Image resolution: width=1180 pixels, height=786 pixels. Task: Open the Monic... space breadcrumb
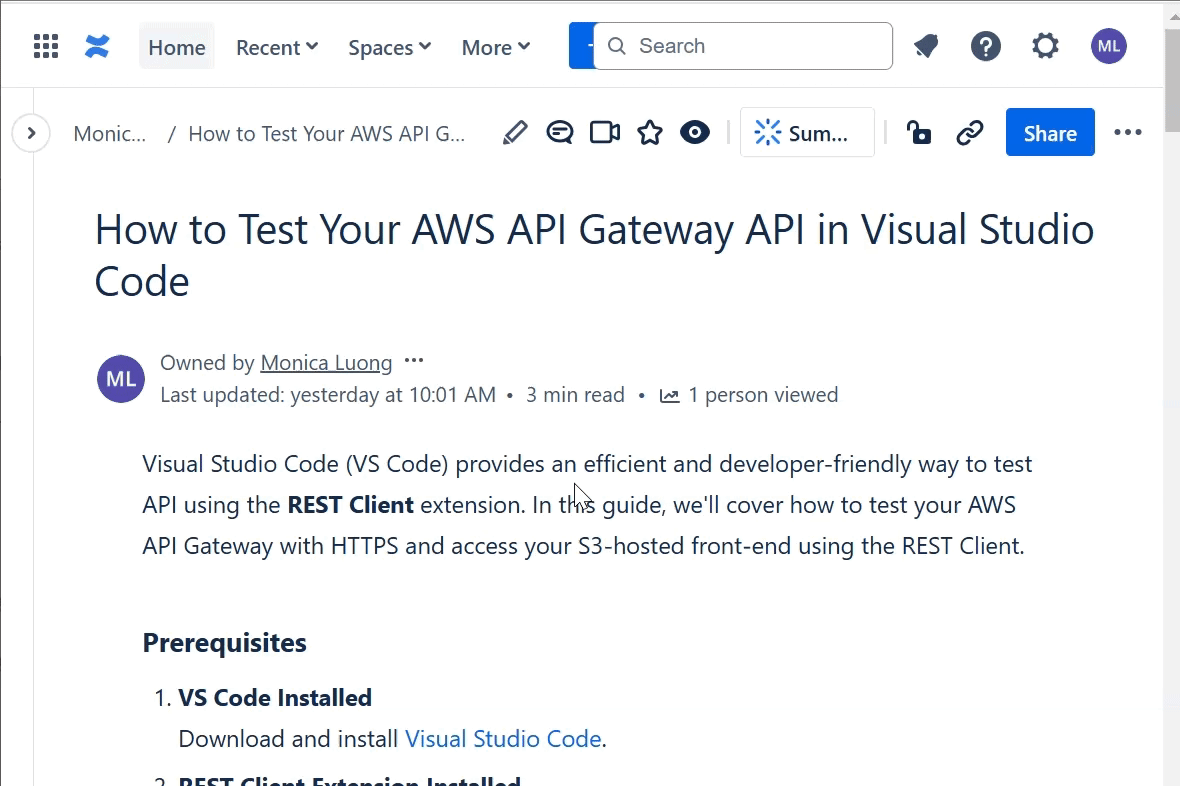tap(110, 134)
